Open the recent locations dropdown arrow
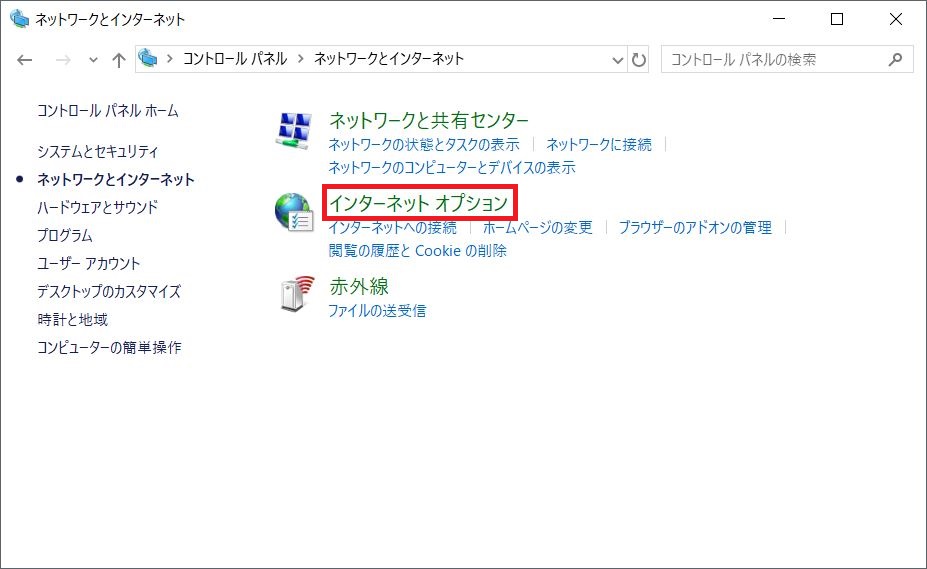 (x=93, y=60)
